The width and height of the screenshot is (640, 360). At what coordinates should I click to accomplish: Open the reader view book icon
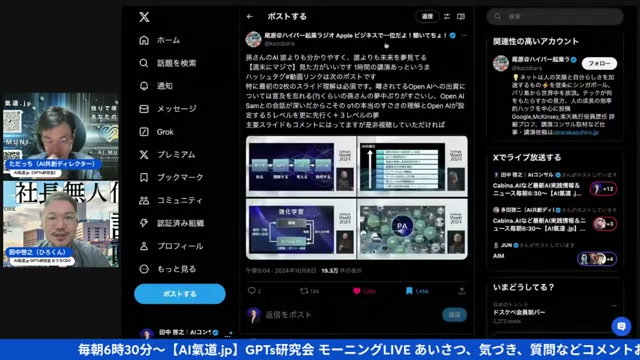461,16
